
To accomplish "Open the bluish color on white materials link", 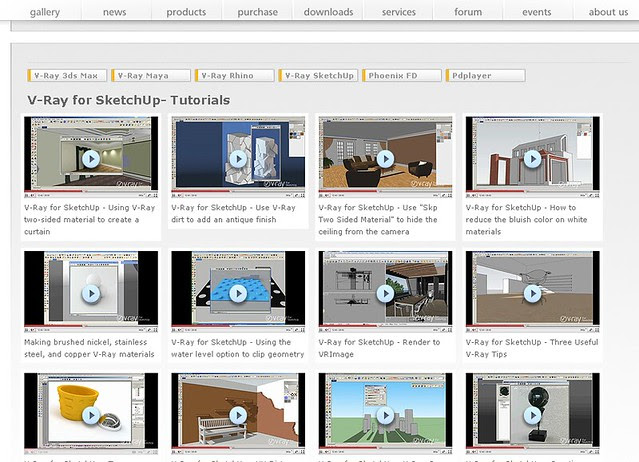I will click(527, 220).
